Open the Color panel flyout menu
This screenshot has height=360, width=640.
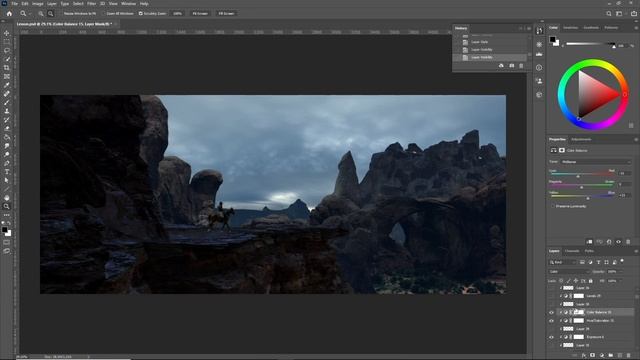tap(636, 28)
